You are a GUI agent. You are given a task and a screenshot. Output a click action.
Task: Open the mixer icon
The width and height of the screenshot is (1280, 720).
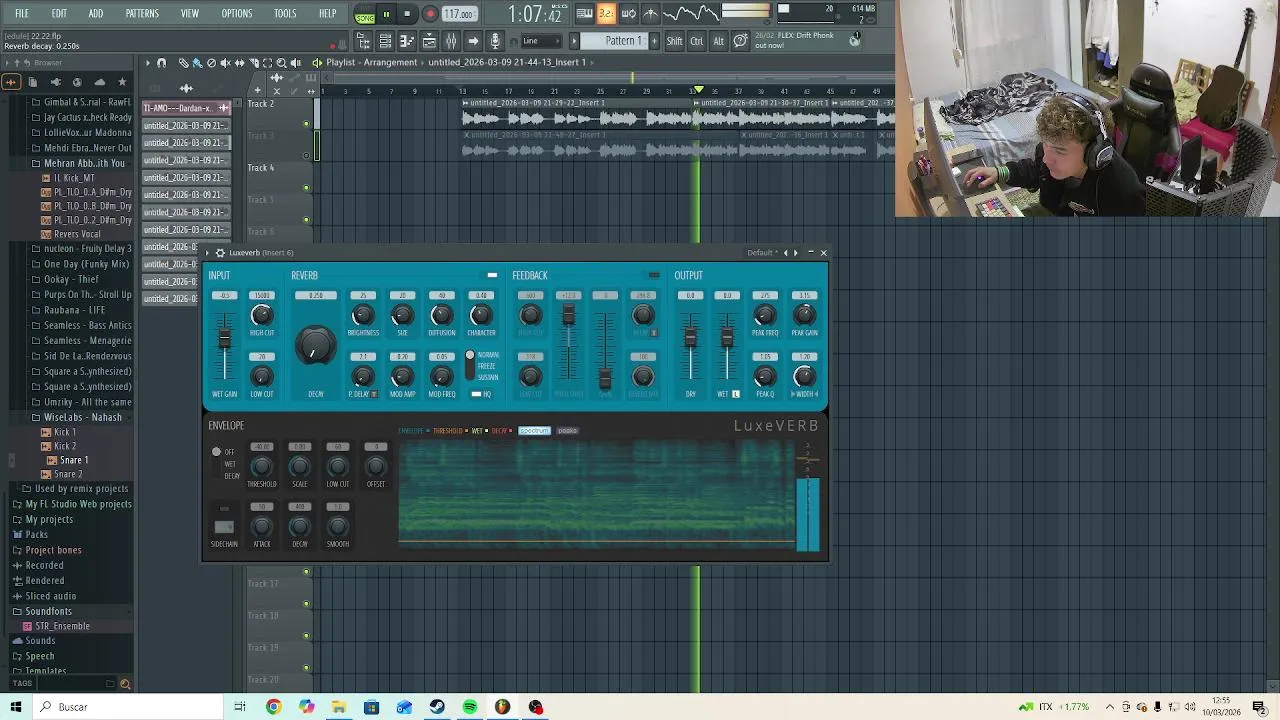(451, 41)
